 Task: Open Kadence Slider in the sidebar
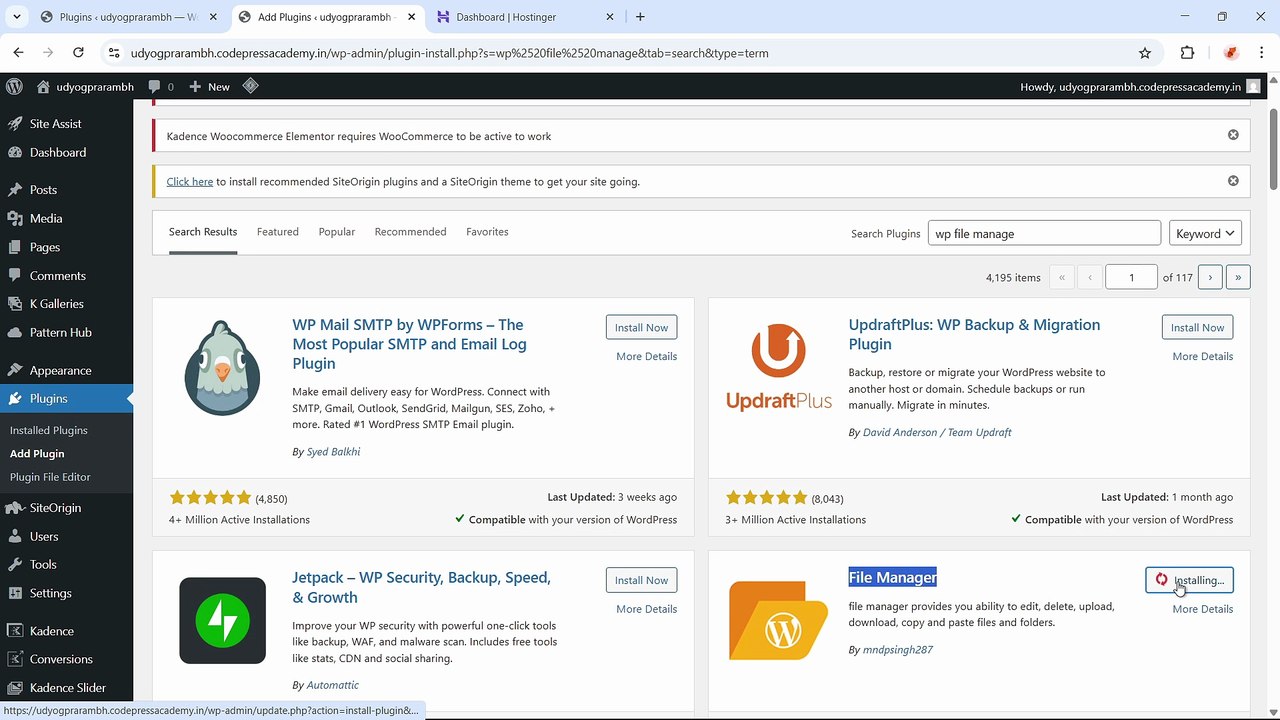click(68, 688)
